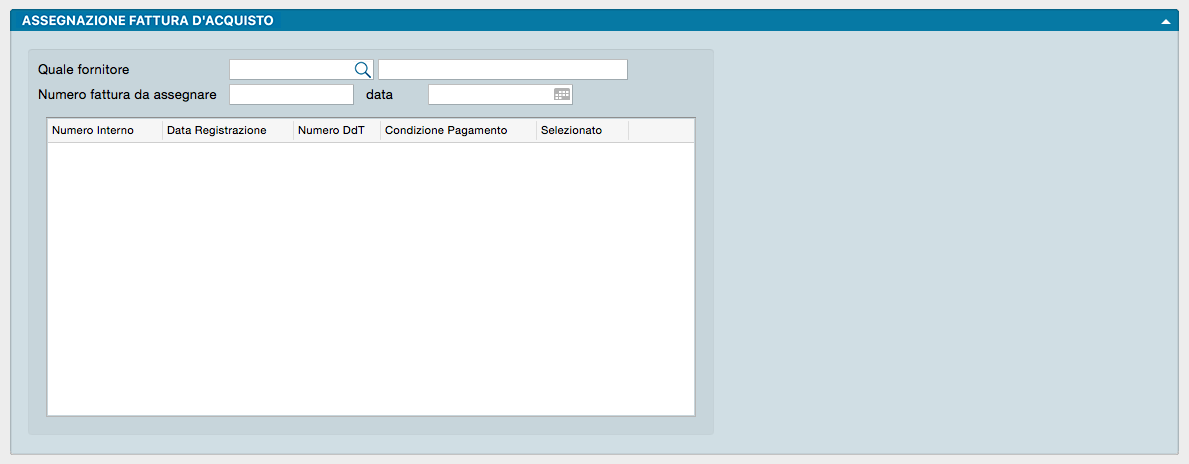Click the blank header cell after Selezionato
The image size is (1189, 464).
pyautogui.click(x=660, y=131)
